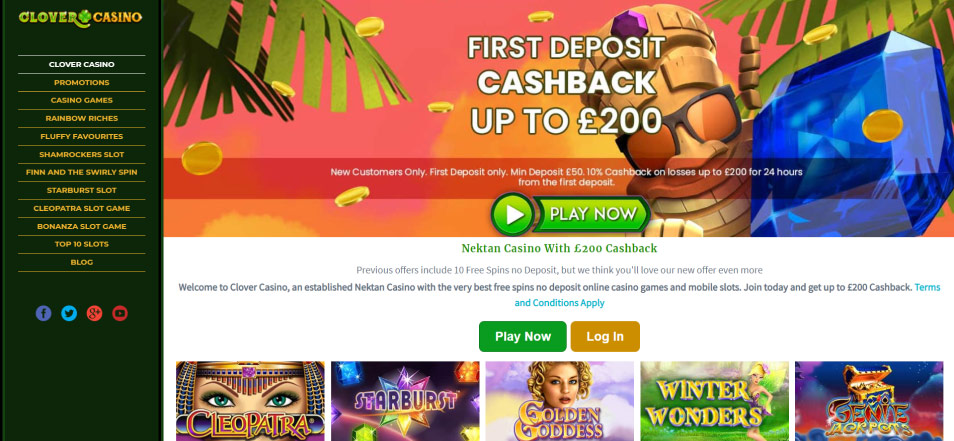Viewport: 954px width, 441px height.
Task: Open the Promotions menu item
Action: coord(82,82)
